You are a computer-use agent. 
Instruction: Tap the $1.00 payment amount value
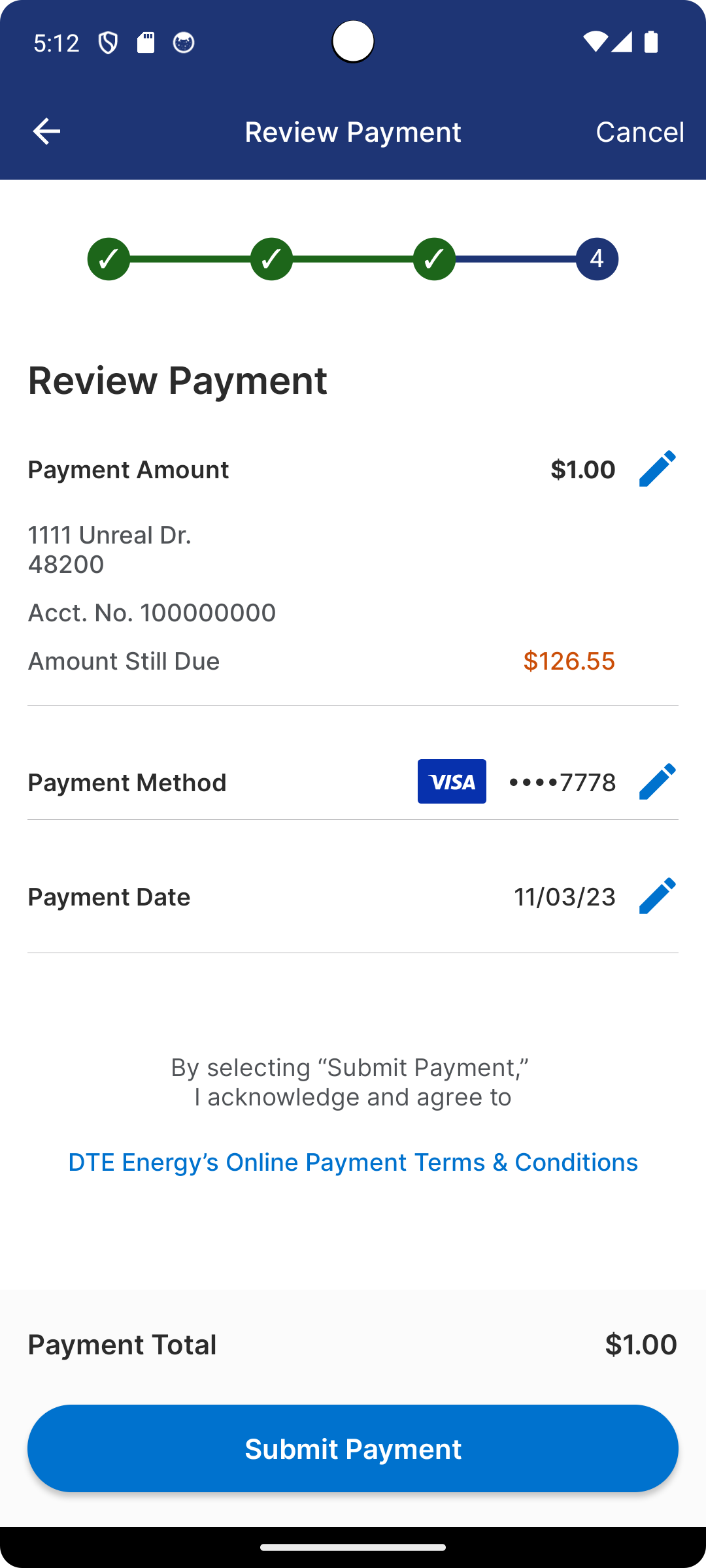click(582, 470)
